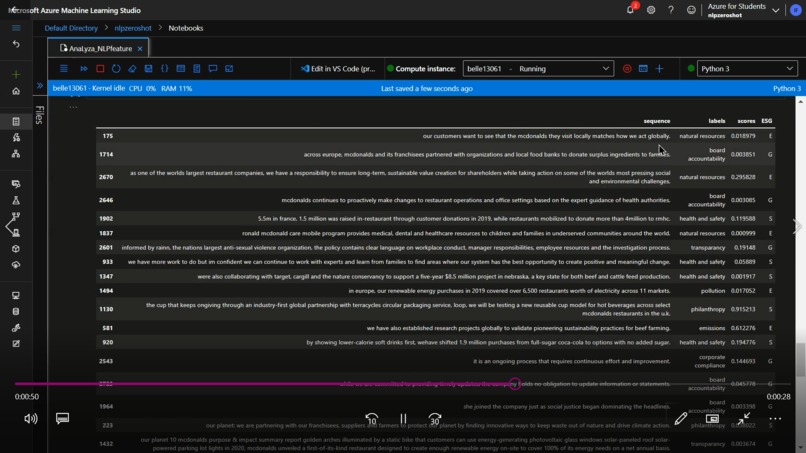
Task: Open settings gear in the top bar
Action: click(x=651, y=10)
